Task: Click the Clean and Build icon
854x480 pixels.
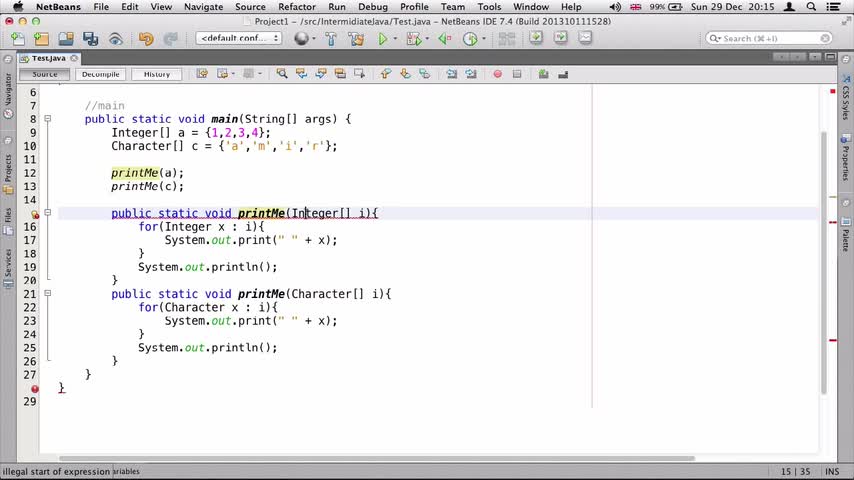Action: [356, 39]
